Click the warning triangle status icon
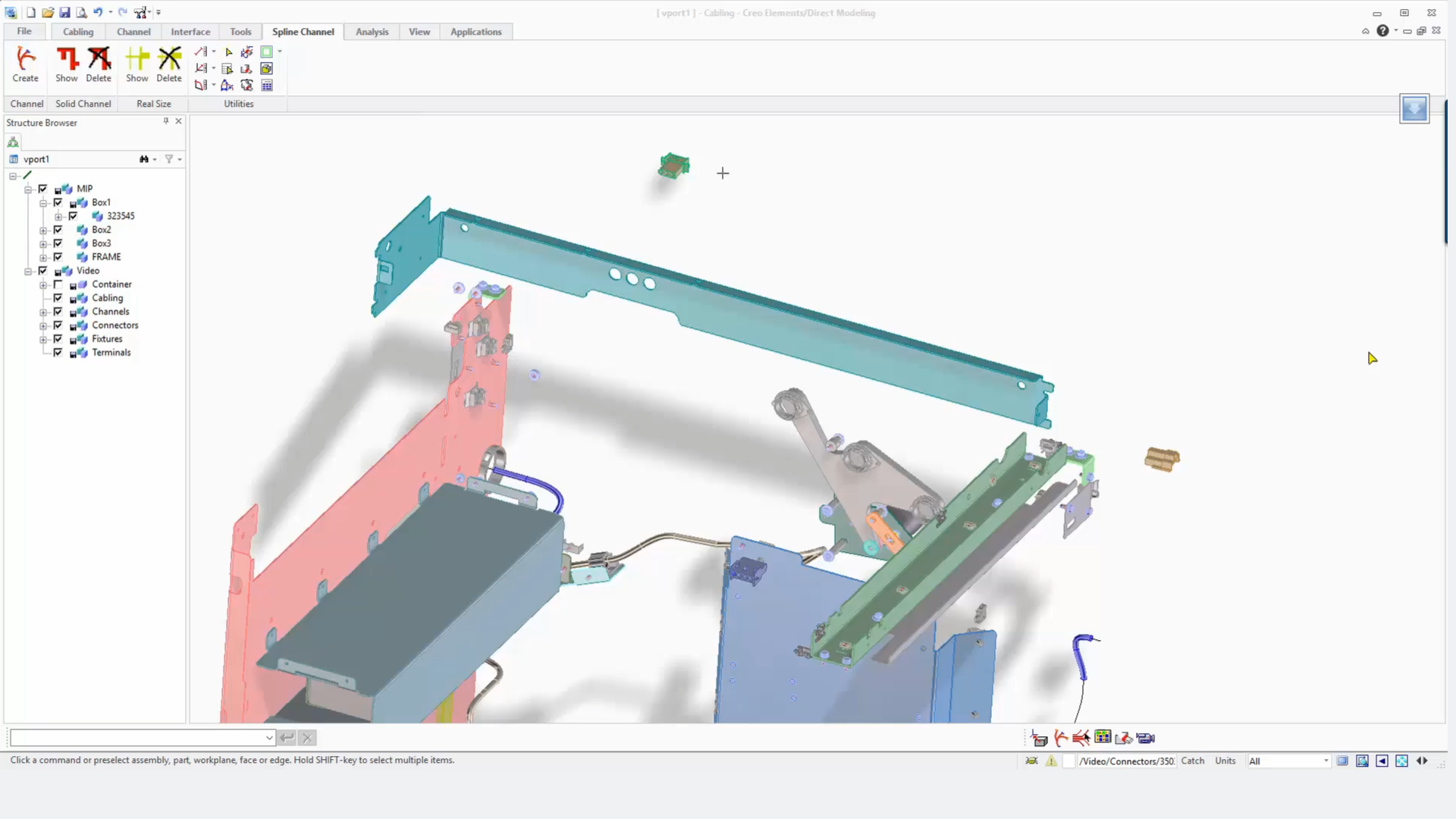Screen dimensions: 1456x819 (1051, 761)
